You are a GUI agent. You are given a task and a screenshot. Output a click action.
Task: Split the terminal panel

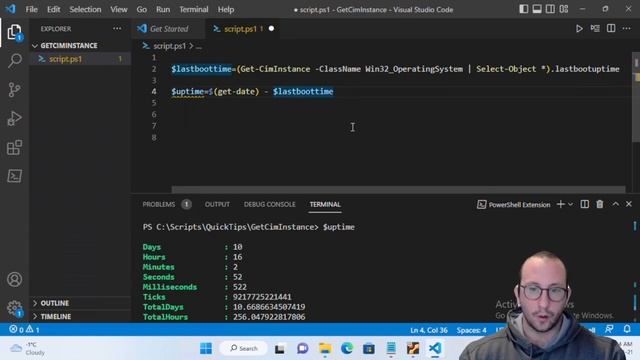click(584, 204)
